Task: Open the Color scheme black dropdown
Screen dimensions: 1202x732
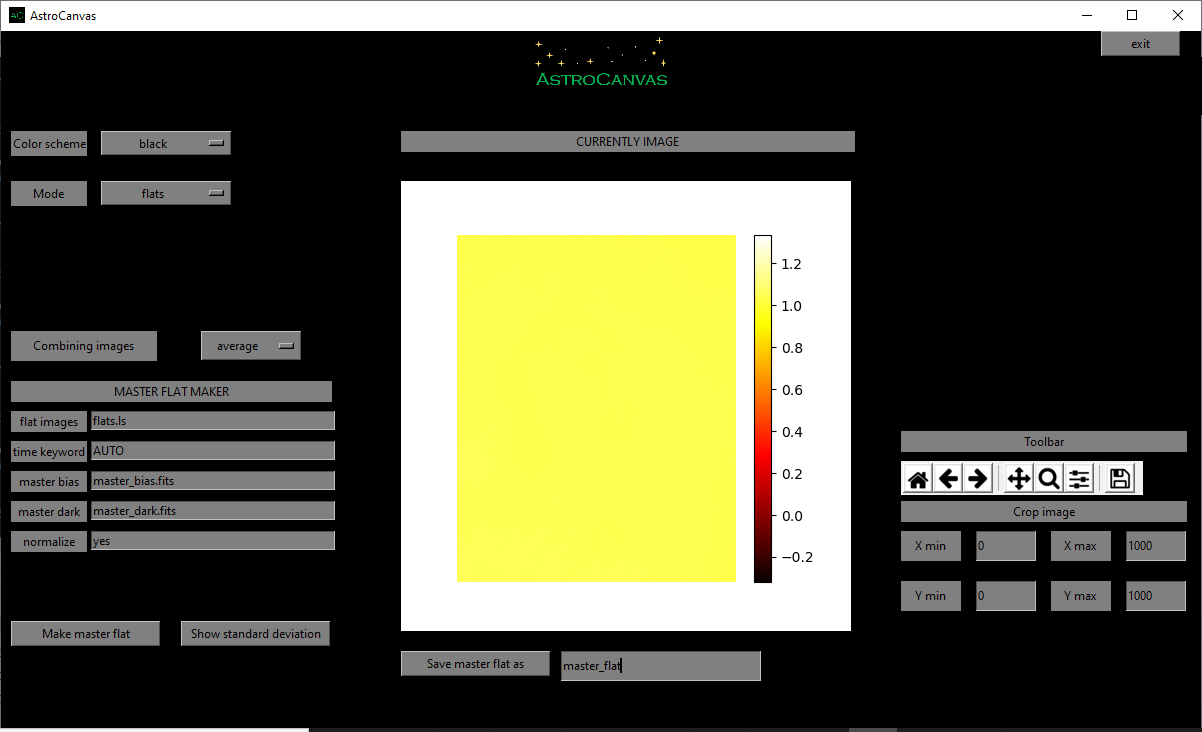Action: 166,143
